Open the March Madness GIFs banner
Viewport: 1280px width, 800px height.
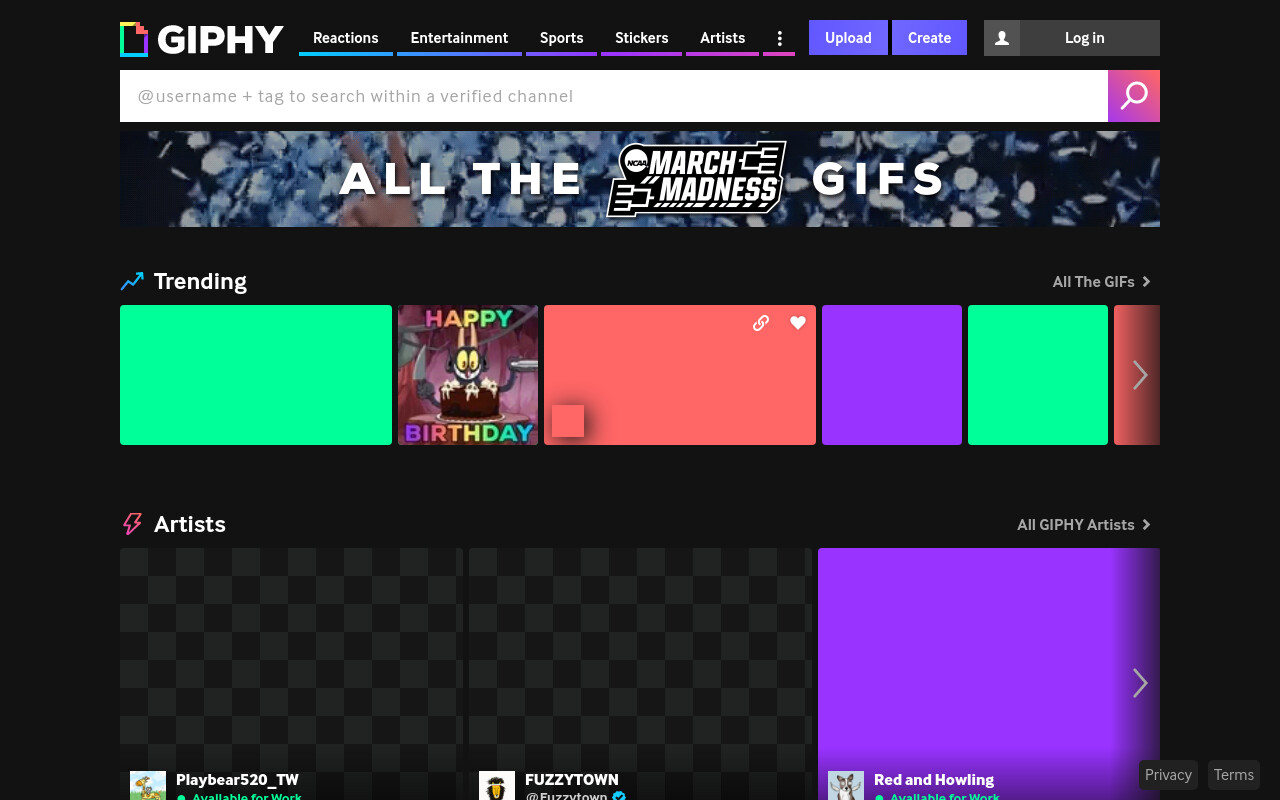[640, 179]
